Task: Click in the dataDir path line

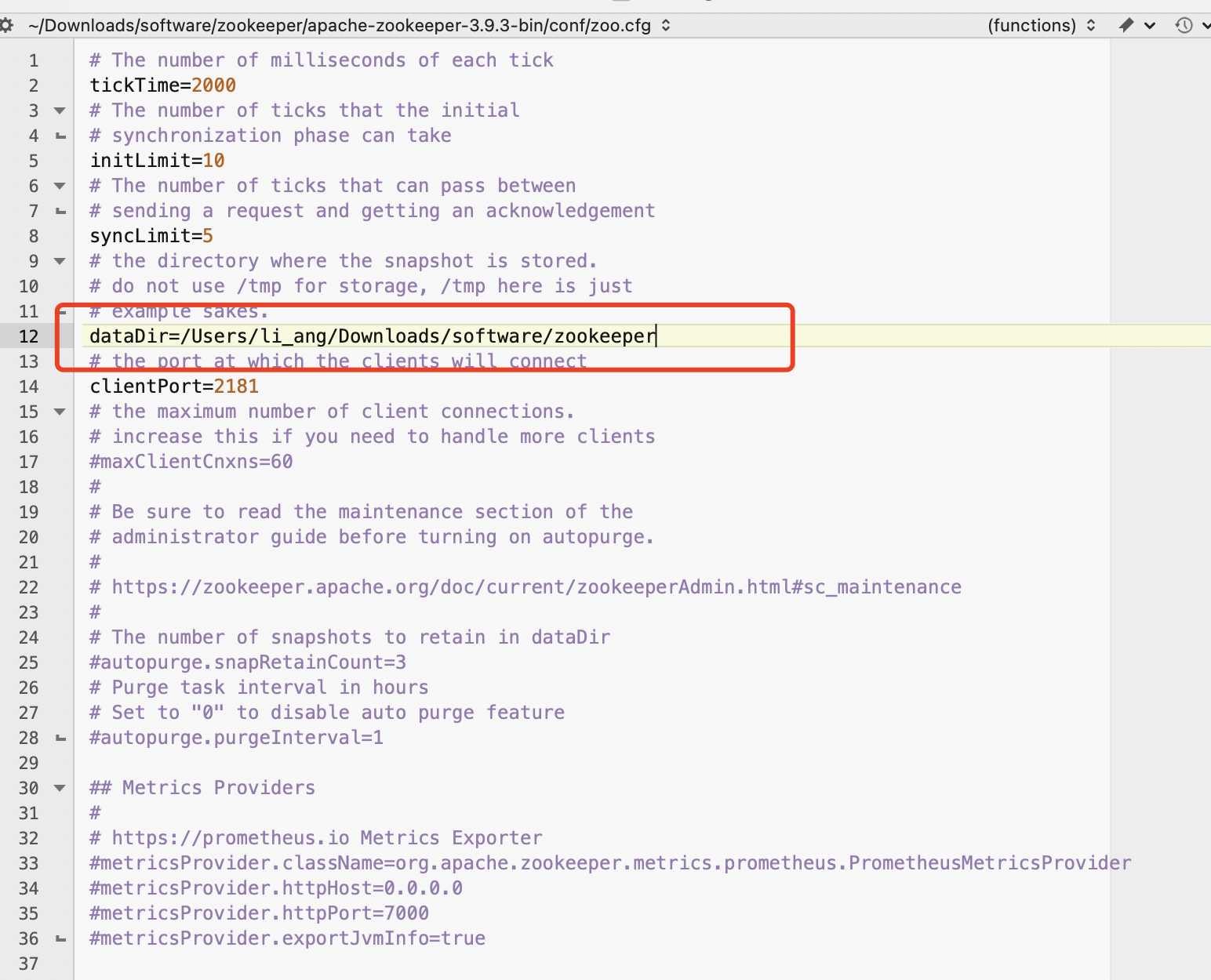Action: click(373, 336)
